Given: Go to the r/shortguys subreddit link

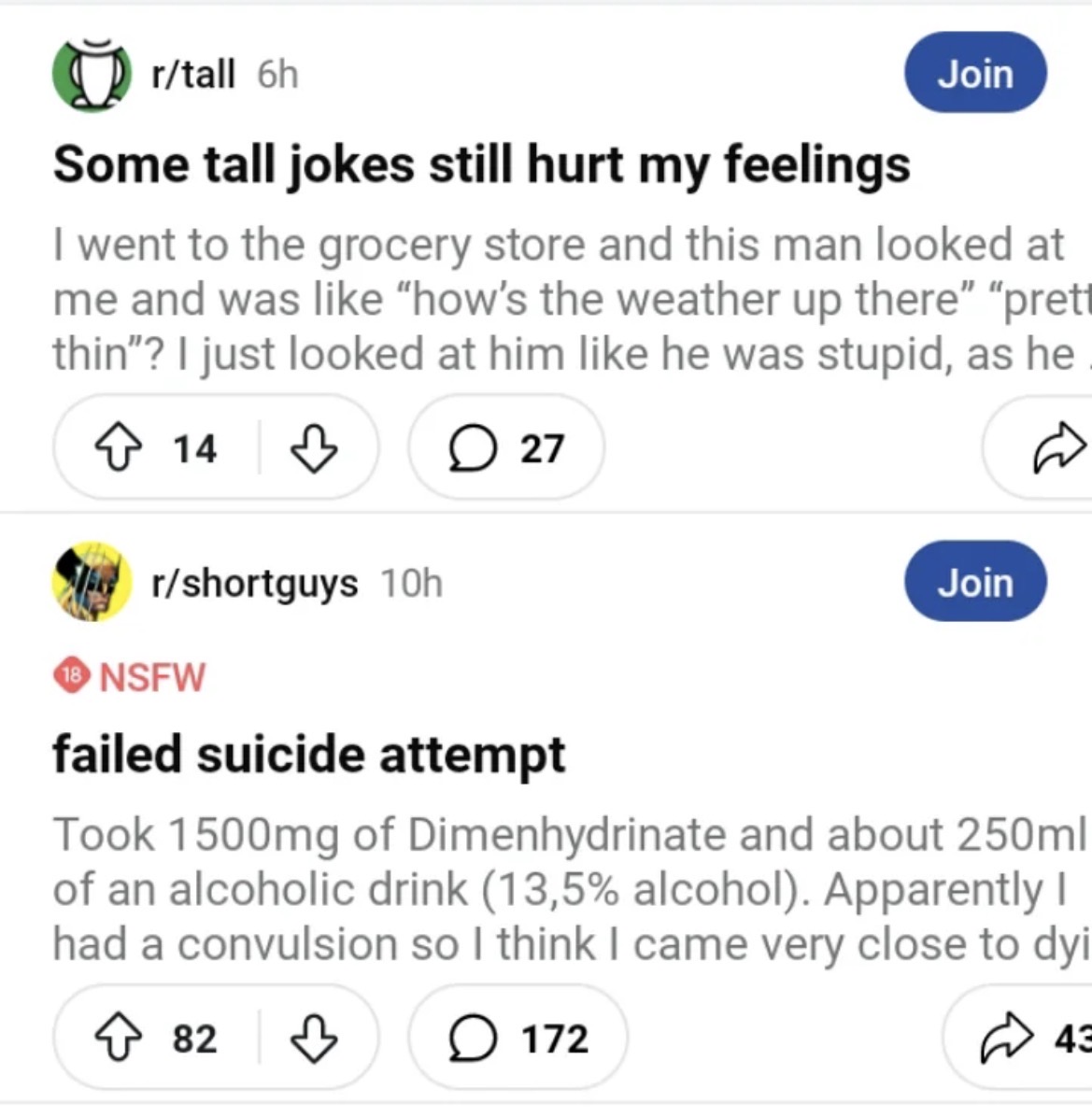Looking at the screenshot, I should click(x=254, y=583).
